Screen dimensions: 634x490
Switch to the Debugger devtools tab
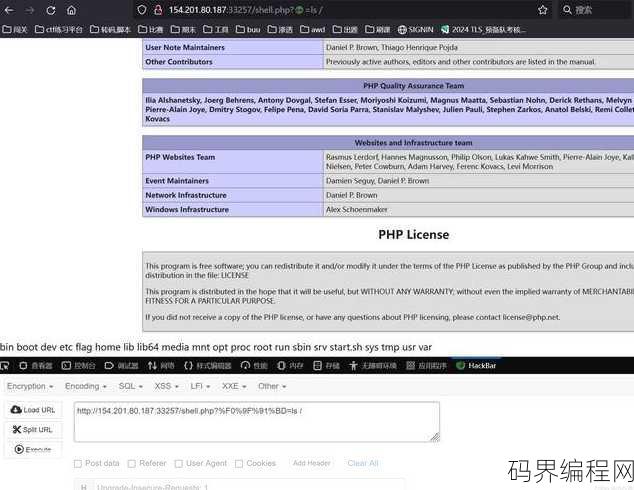click(121, 366)
